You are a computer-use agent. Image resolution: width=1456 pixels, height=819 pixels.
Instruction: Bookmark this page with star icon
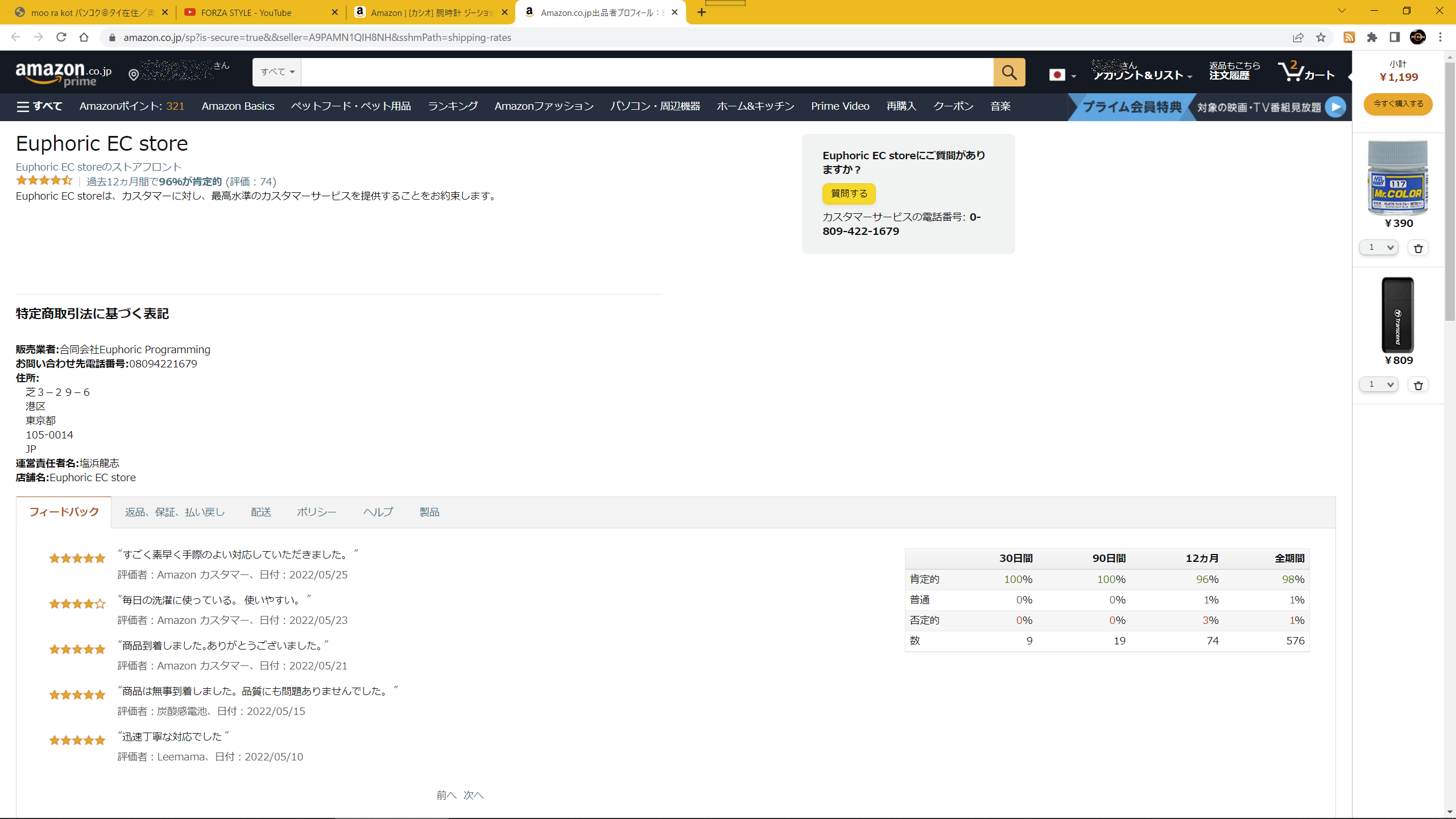tap(1321, 38)
